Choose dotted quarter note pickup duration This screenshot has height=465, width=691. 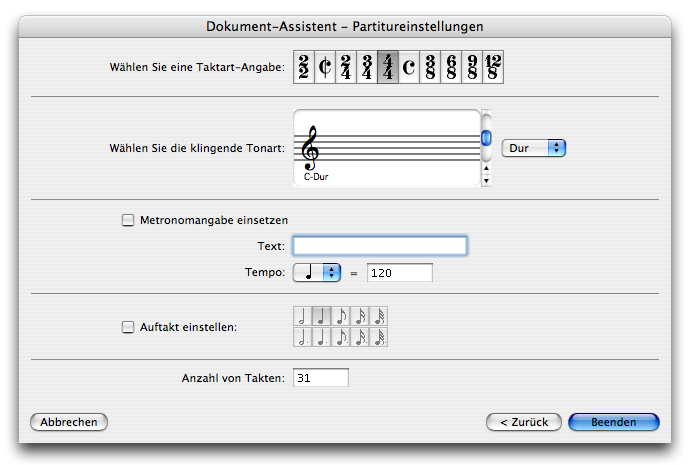click(321, 338)
